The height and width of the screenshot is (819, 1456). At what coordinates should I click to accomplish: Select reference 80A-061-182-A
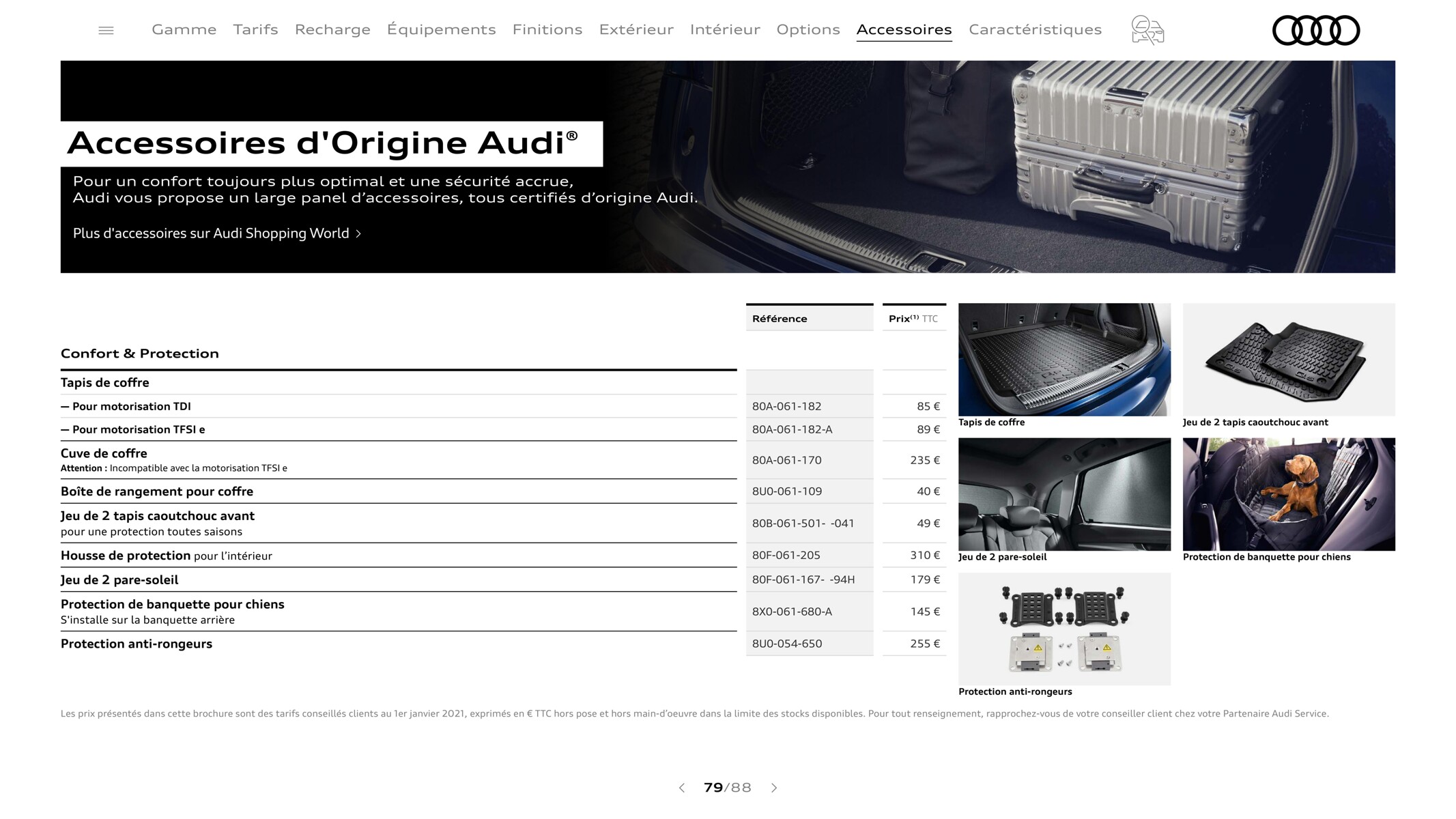[792, 429]
